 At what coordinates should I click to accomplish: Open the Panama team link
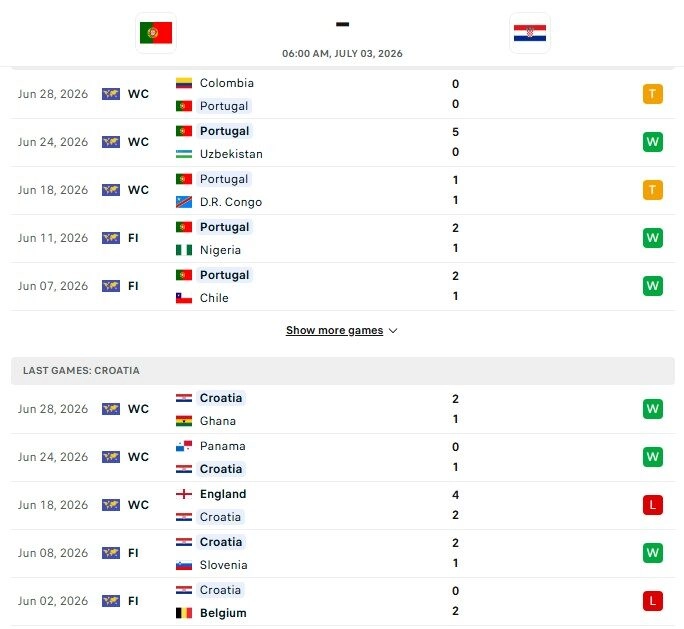222,446
